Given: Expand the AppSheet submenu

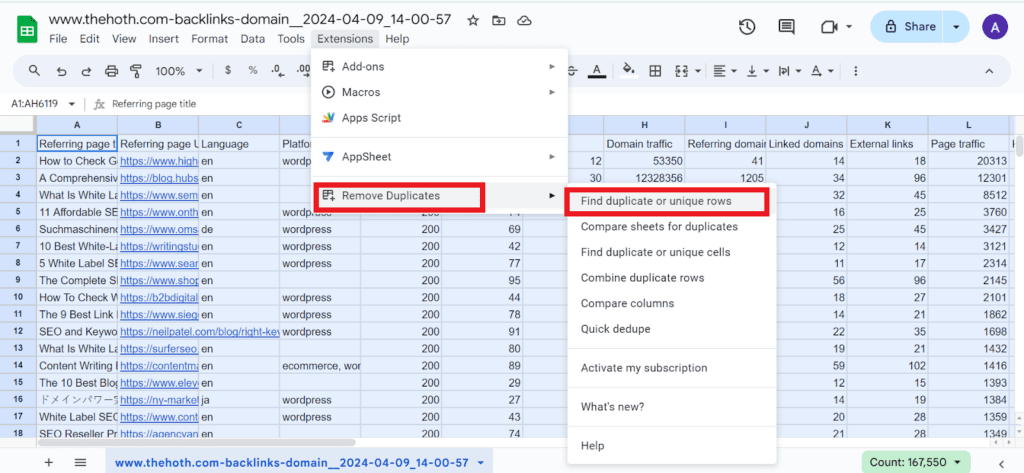Looking at the screenshot, I should coord(552,157).
